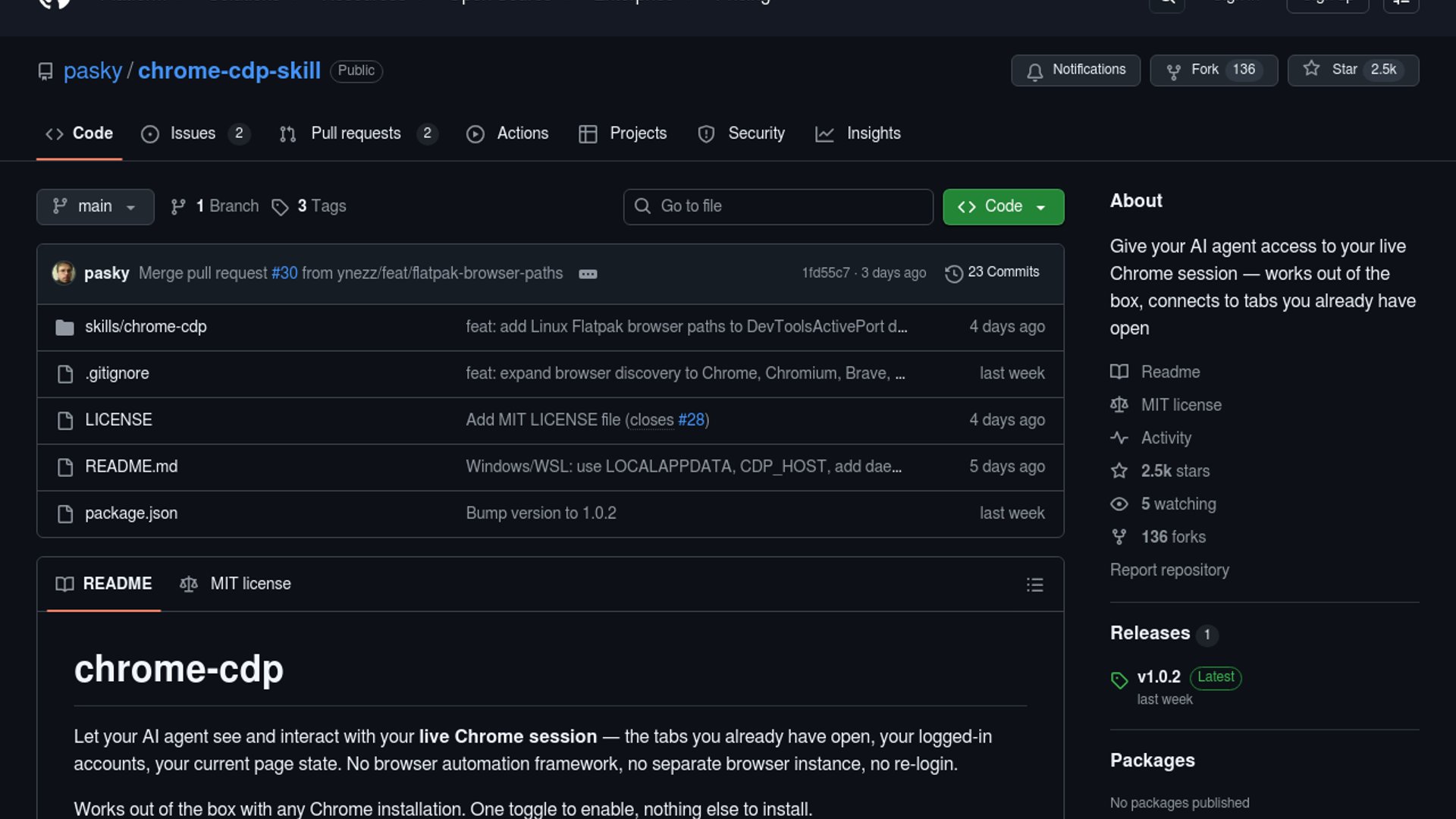The width and height of the screenshot is (1456, 819).
Task: Click the Tags label icon
Action: [280, 207]
